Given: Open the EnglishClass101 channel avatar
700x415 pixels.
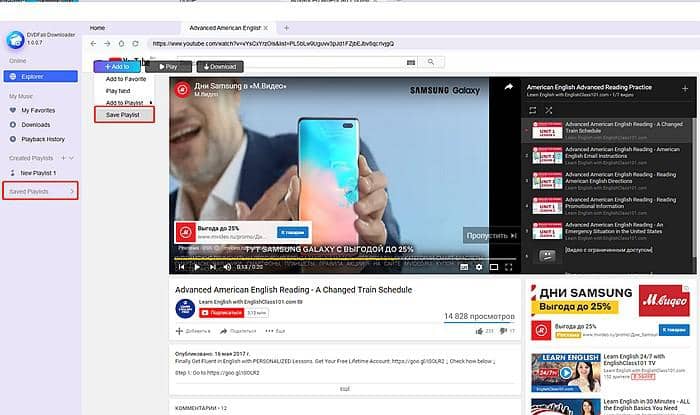Looking at the screenshot, I should click(185, 308).
